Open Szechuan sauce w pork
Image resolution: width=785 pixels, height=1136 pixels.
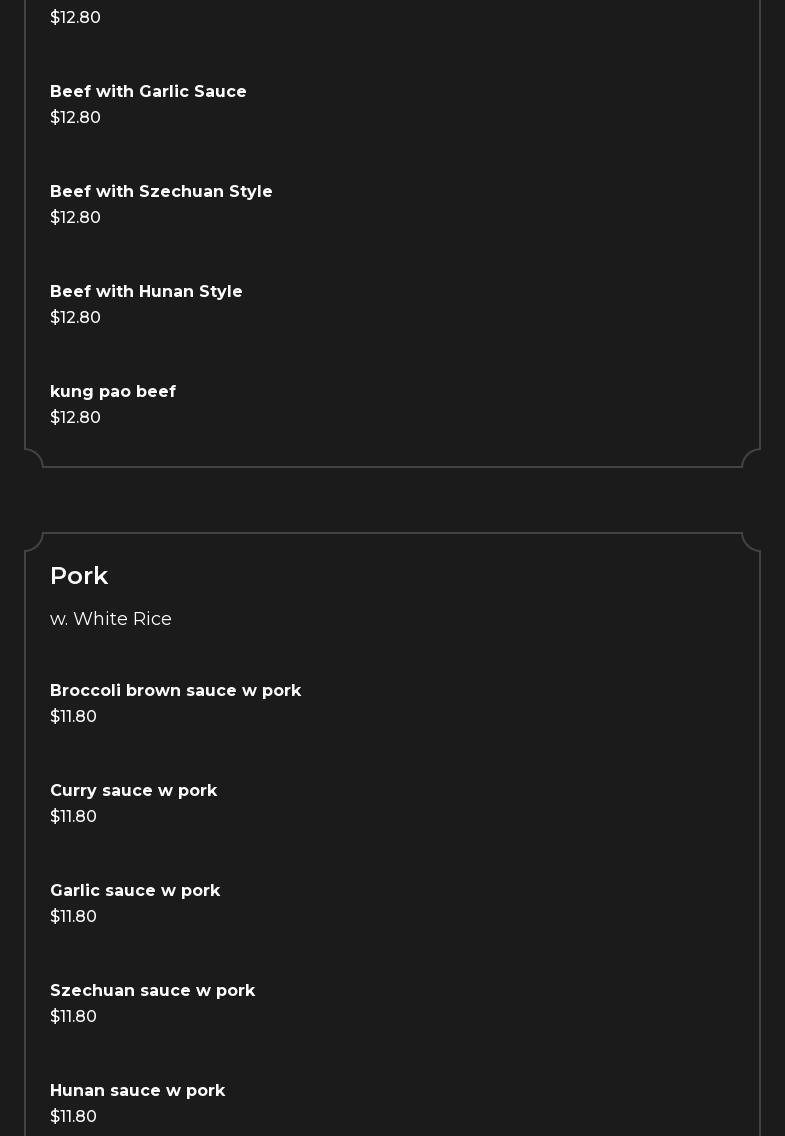click(152, 990)
